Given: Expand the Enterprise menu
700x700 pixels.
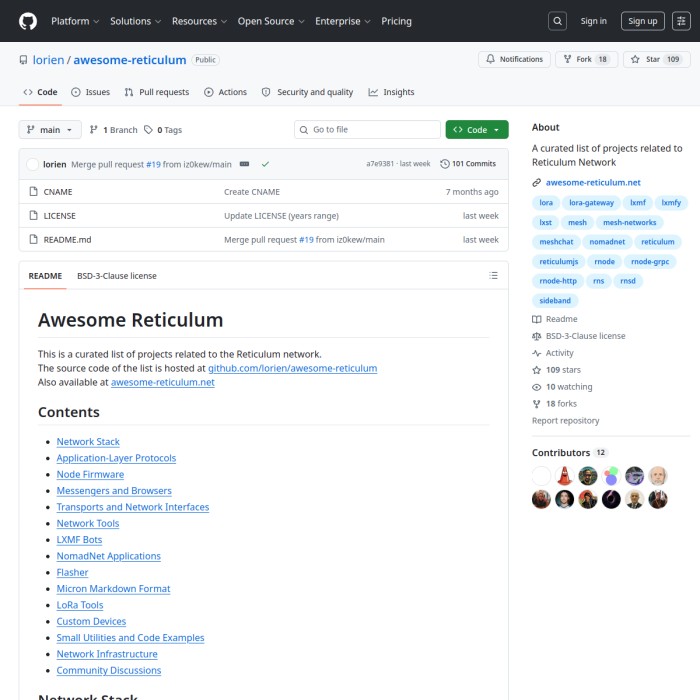Looking at the screenshot, I should click(342, 21).
